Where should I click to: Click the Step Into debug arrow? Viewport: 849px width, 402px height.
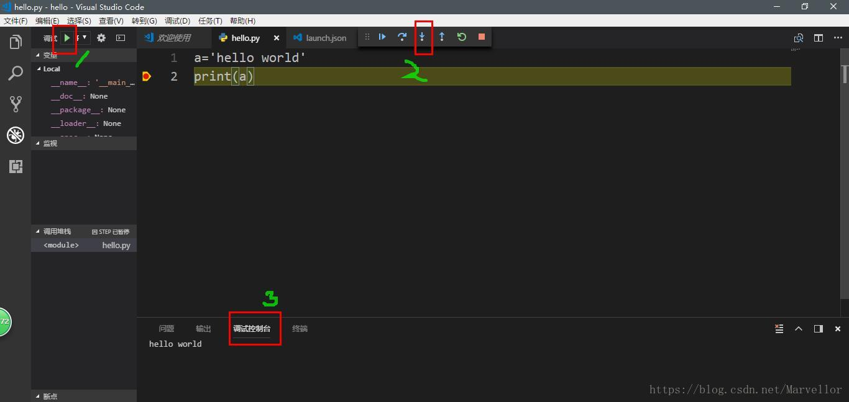422,37
